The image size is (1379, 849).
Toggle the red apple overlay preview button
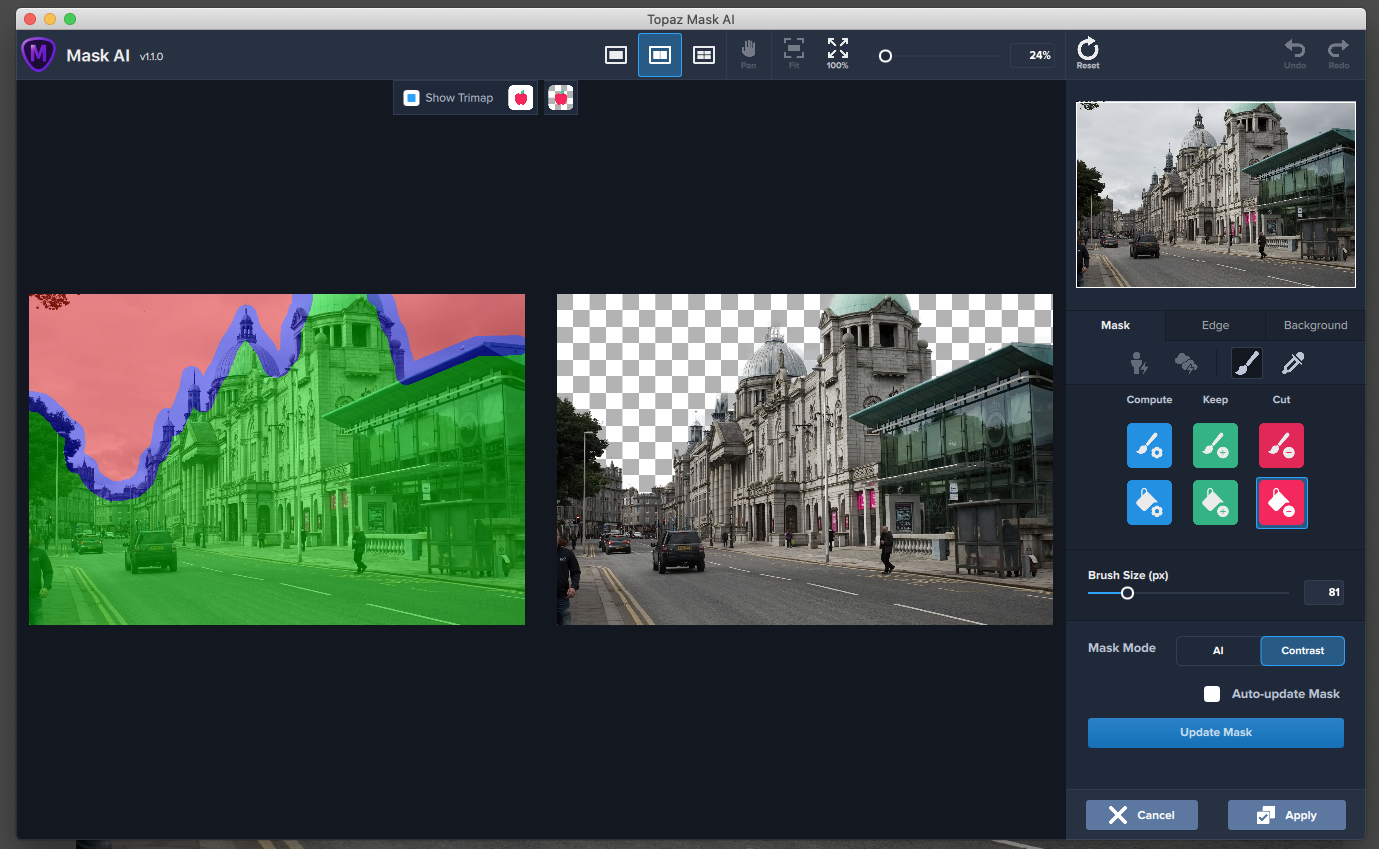pyautogui.click(x=521, y=98)
